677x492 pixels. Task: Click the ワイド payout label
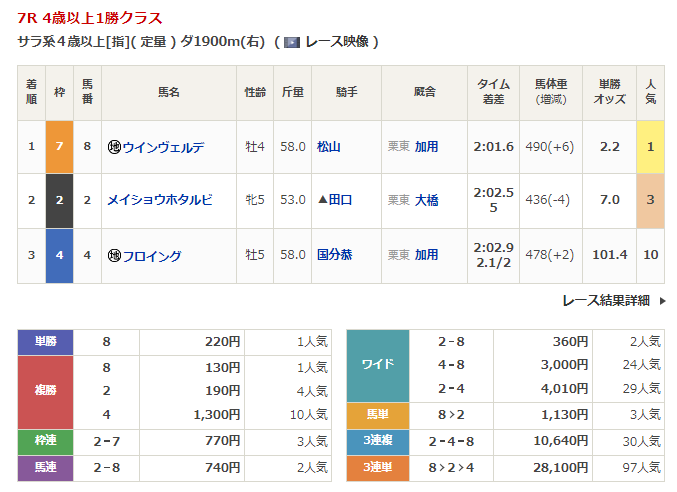377,365
